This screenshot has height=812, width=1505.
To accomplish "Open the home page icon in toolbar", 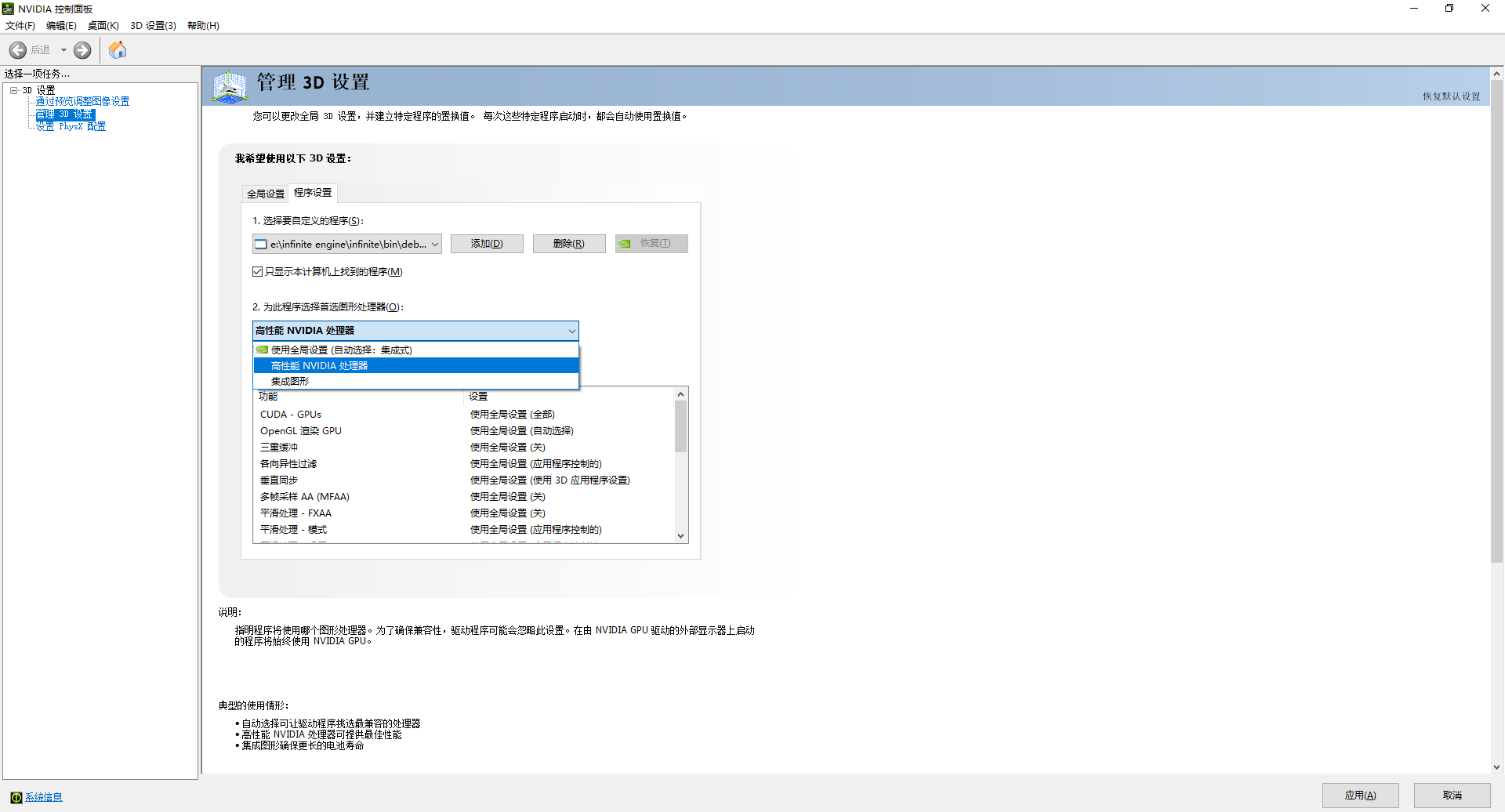I will (x=118, y=50).
